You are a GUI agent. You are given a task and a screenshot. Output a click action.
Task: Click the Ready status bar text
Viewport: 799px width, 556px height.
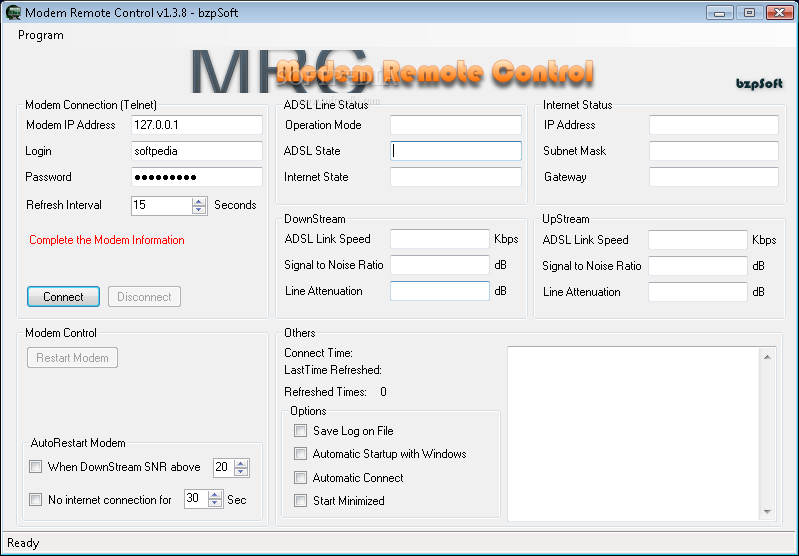click(x=23, y=543)
